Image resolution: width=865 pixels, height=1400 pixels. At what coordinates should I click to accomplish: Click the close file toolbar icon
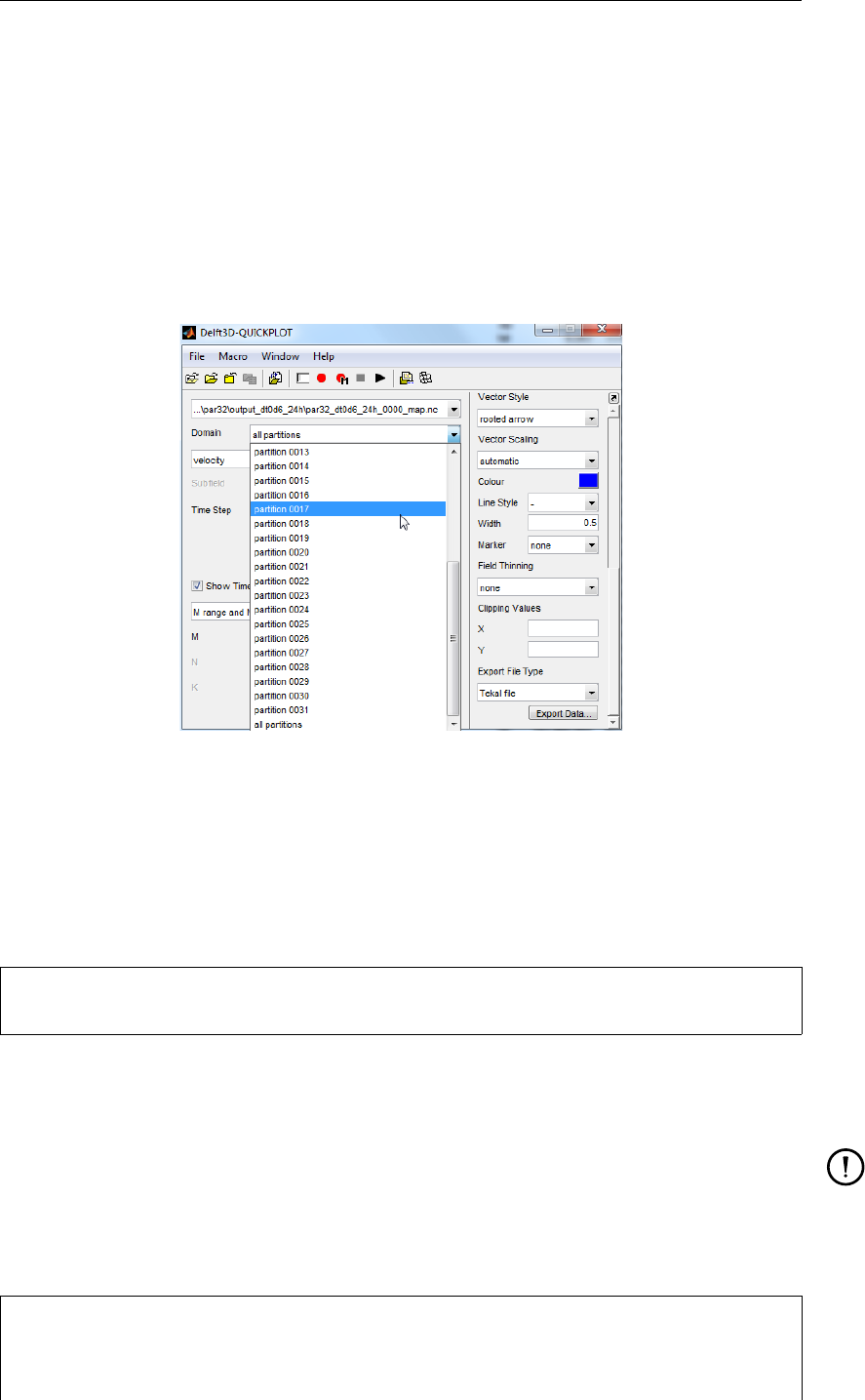[x=229, y=379]
